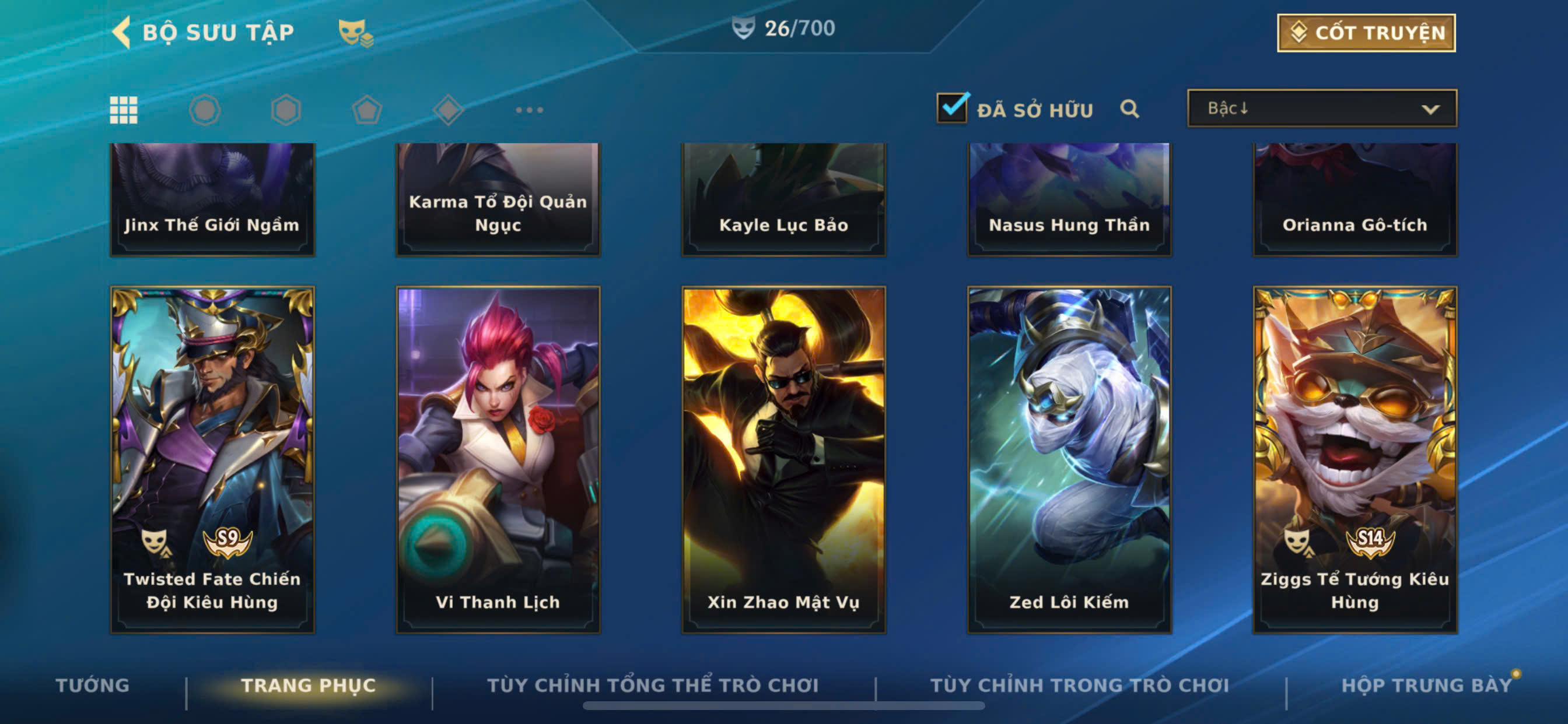The height and width of the screenshot is (724, 1568).
Task: Select the grid all-skins filter icon
Action: click(x=124, y=110)
